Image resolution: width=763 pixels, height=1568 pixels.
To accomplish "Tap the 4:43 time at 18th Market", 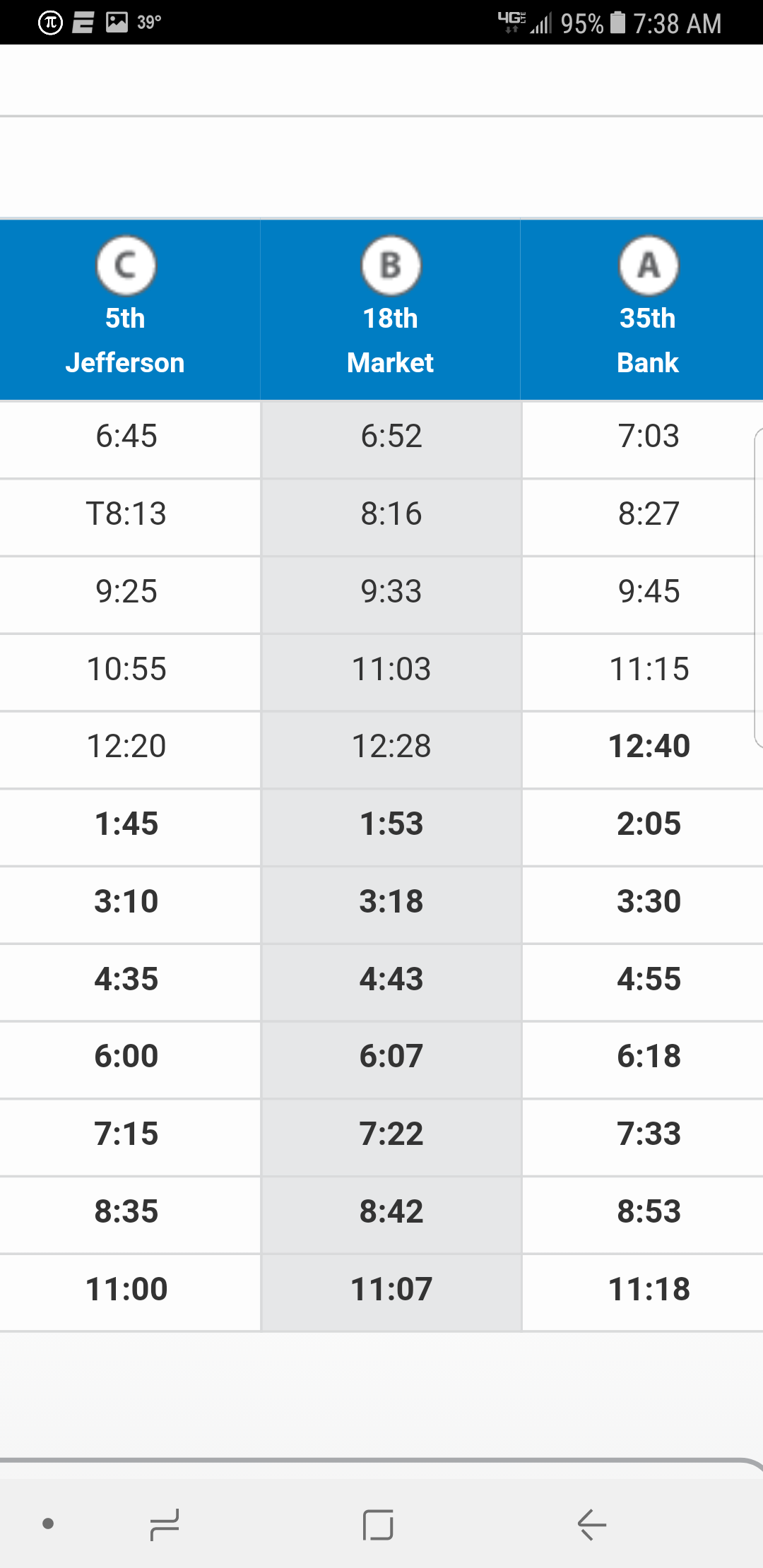I will click(391, 979).
